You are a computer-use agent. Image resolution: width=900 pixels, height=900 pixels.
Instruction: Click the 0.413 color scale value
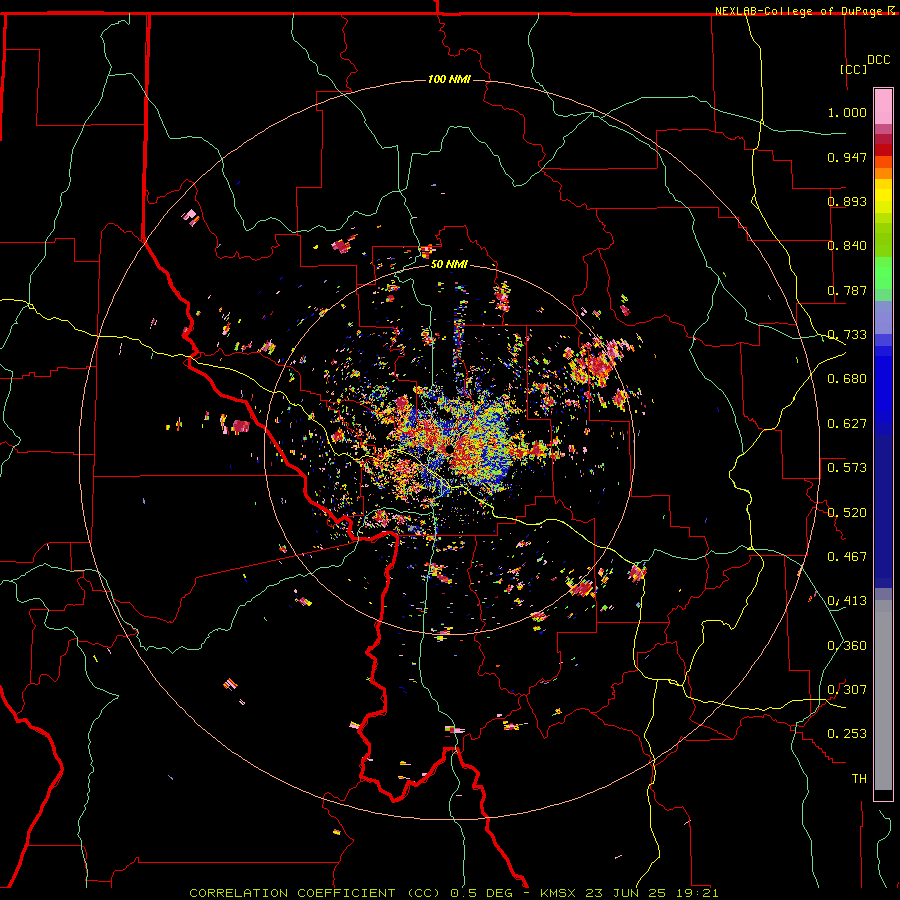[847, 601]
